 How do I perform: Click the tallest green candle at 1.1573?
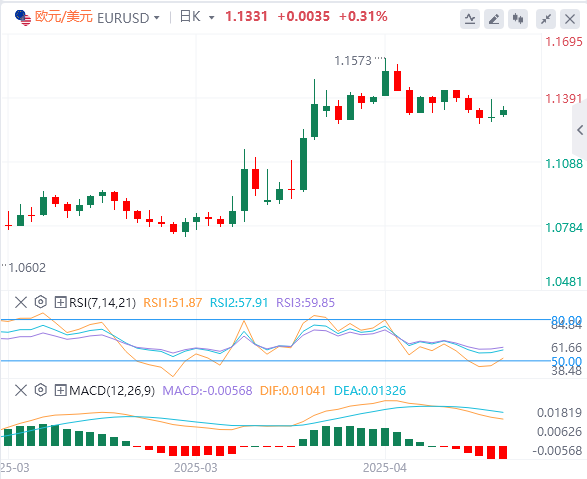[385, 83]
